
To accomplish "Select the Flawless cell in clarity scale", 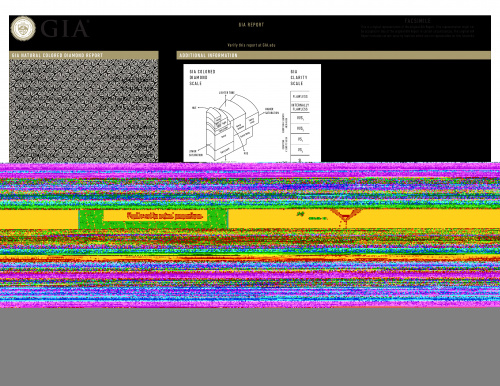I will click(300, 96).
